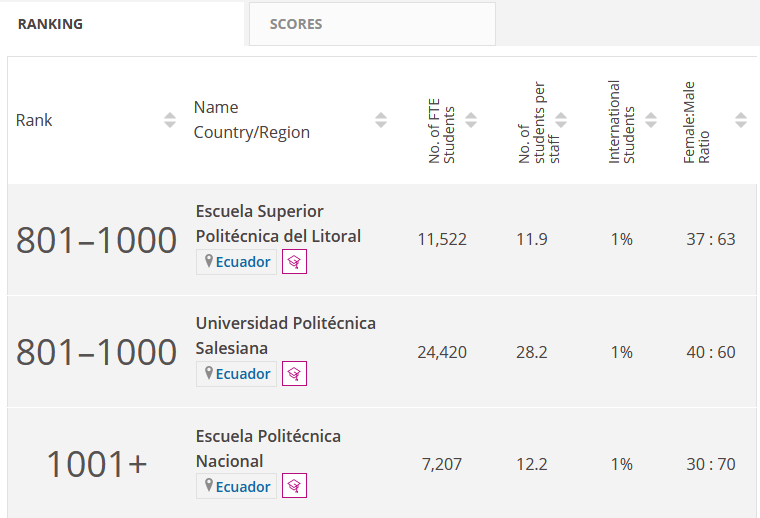760x518 pixels.
Task: Open the SCORES tab
Action: (x=372, y=24)
